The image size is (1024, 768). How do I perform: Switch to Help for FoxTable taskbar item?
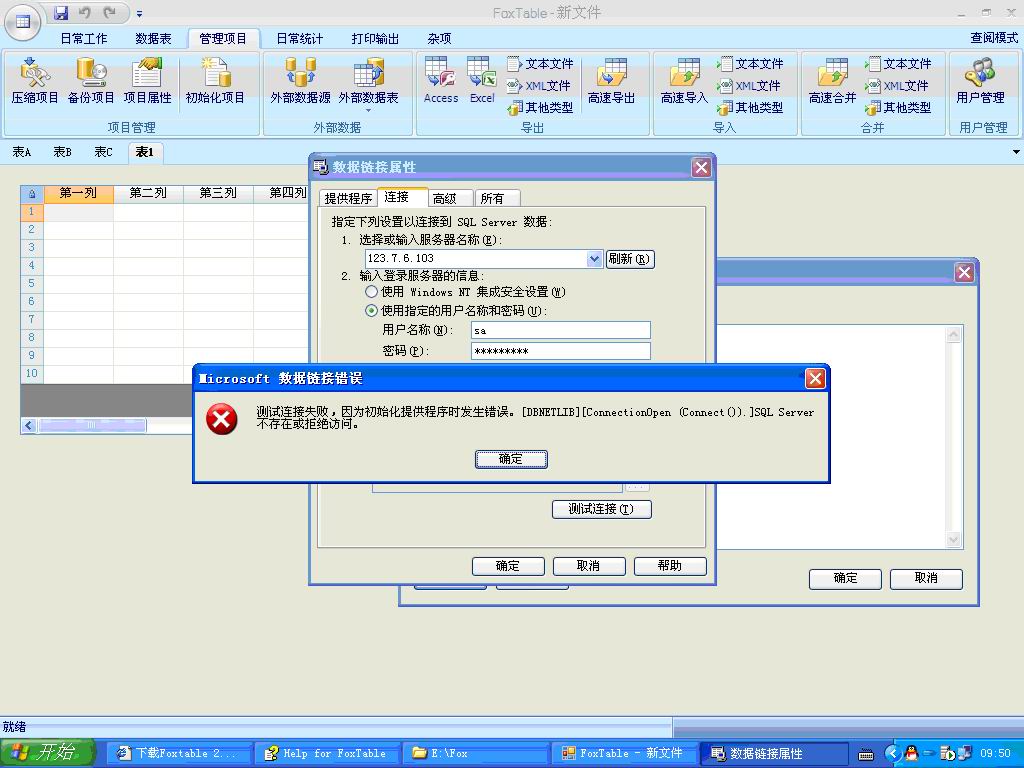pyautogui.click(x=326, y=754)
